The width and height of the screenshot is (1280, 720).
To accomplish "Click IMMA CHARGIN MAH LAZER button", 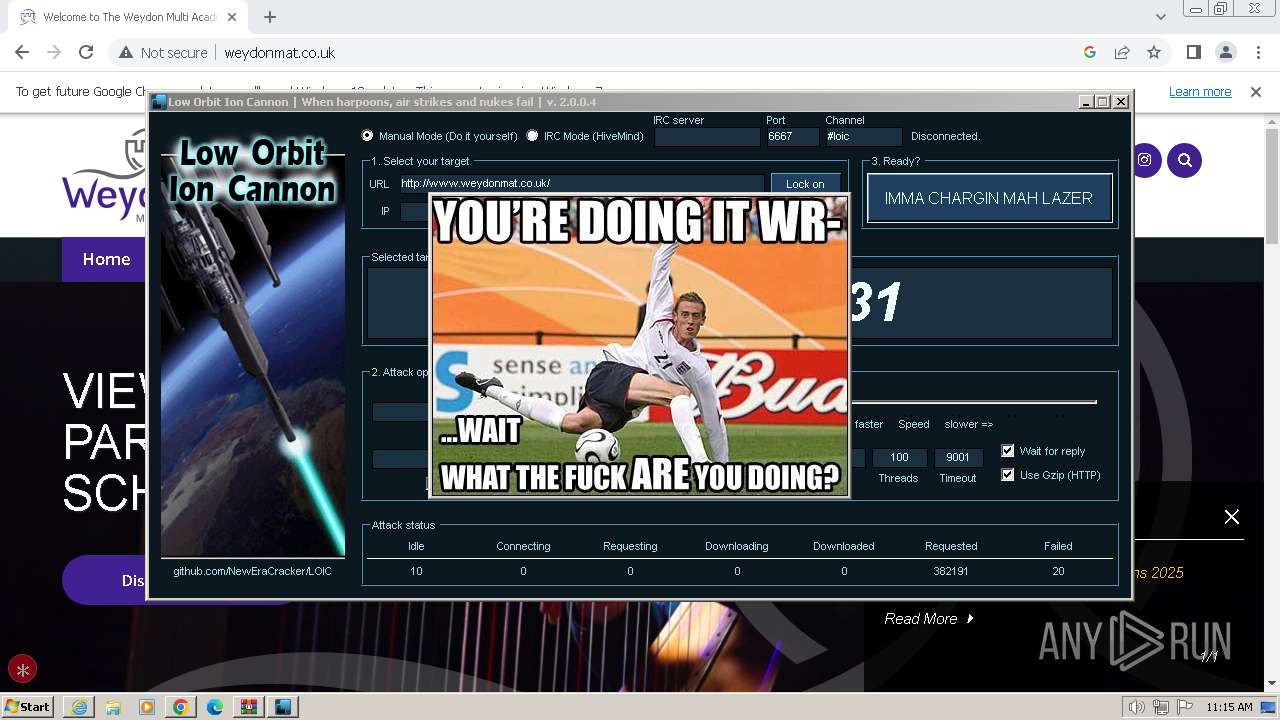I will 989,198.
